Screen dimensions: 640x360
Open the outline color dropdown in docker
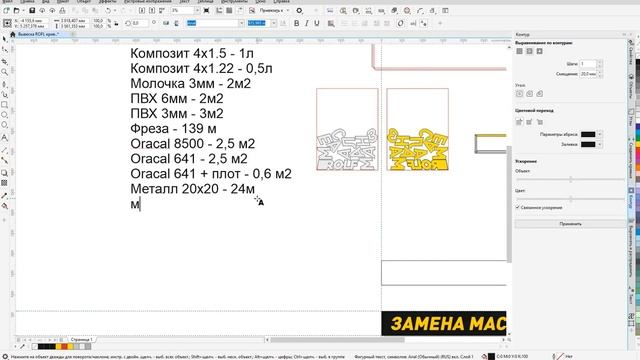600,134
